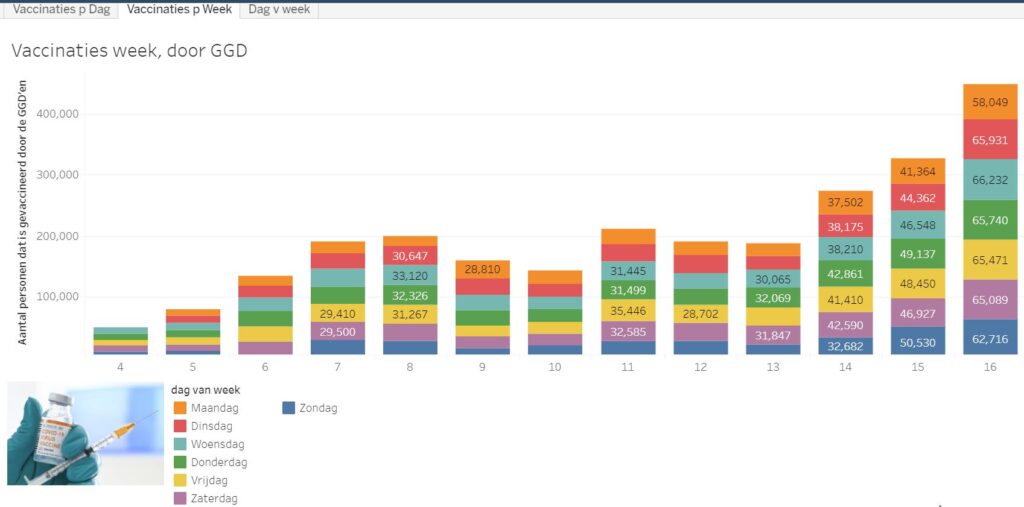Click the vaccine syringe photo thumbnail
The width and height of the screenshot is (1024, 507).
[x=71, y=433]
